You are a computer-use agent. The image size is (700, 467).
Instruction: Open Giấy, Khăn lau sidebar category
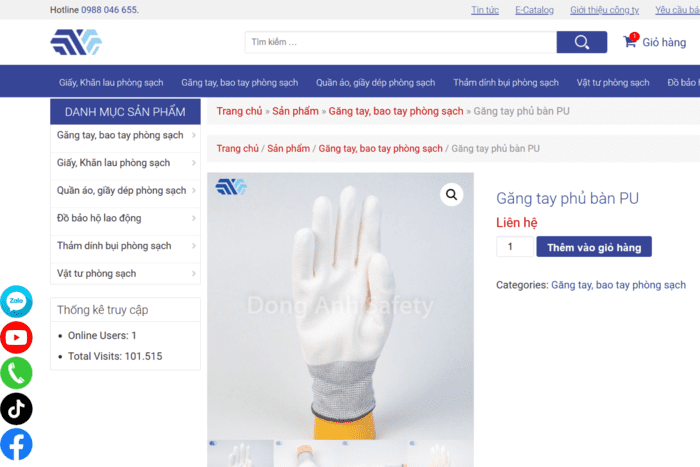coord(113,163)
